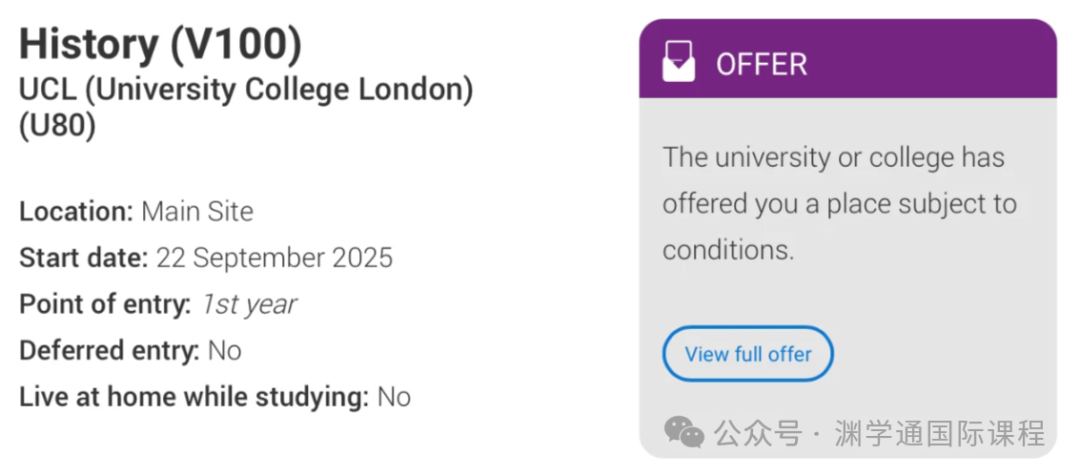Click the envelope icon in OFFER header
Image resolution: width=1080 pixels, height=476 pixels.
679,64
